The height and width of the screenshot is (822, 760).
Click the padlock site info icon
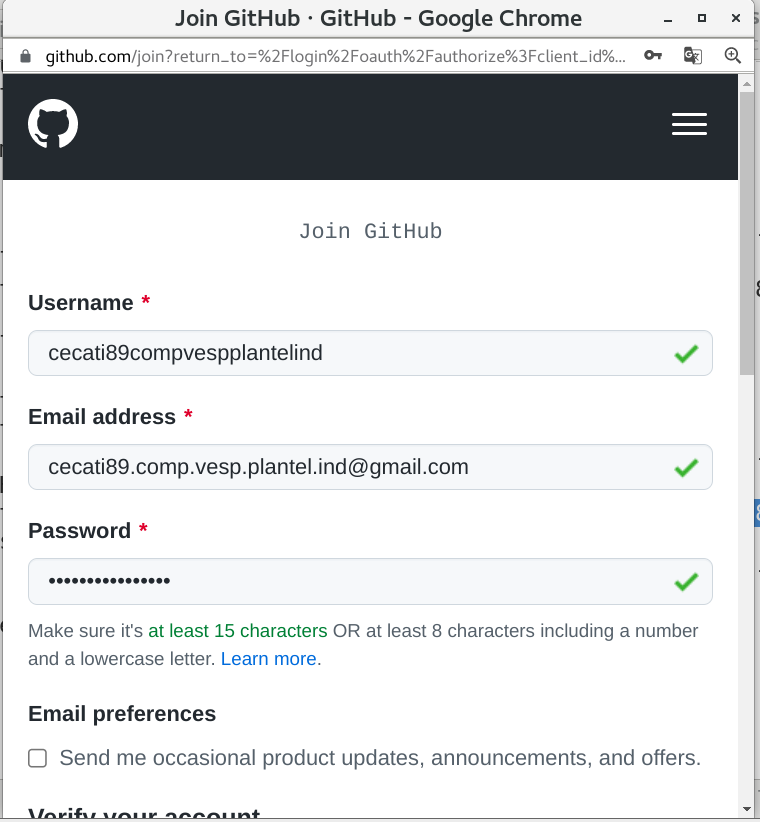(25, 56)
